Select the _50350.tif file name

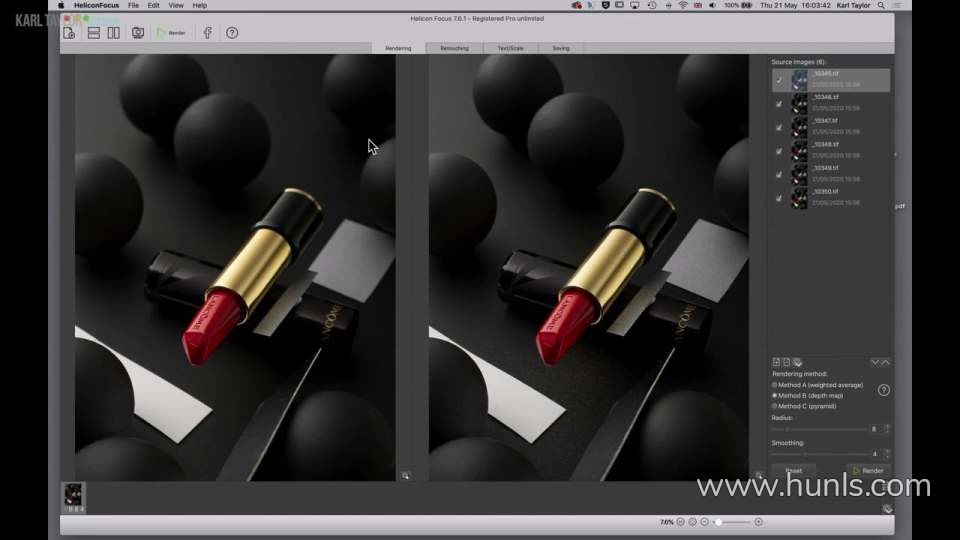825,192
